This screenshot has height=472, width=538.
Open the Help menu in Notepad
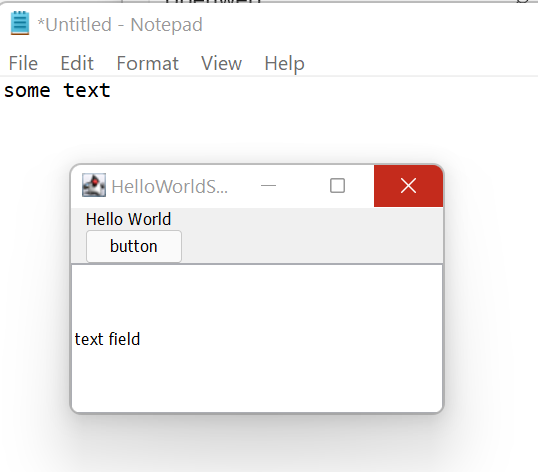click(x=284, y=63)
